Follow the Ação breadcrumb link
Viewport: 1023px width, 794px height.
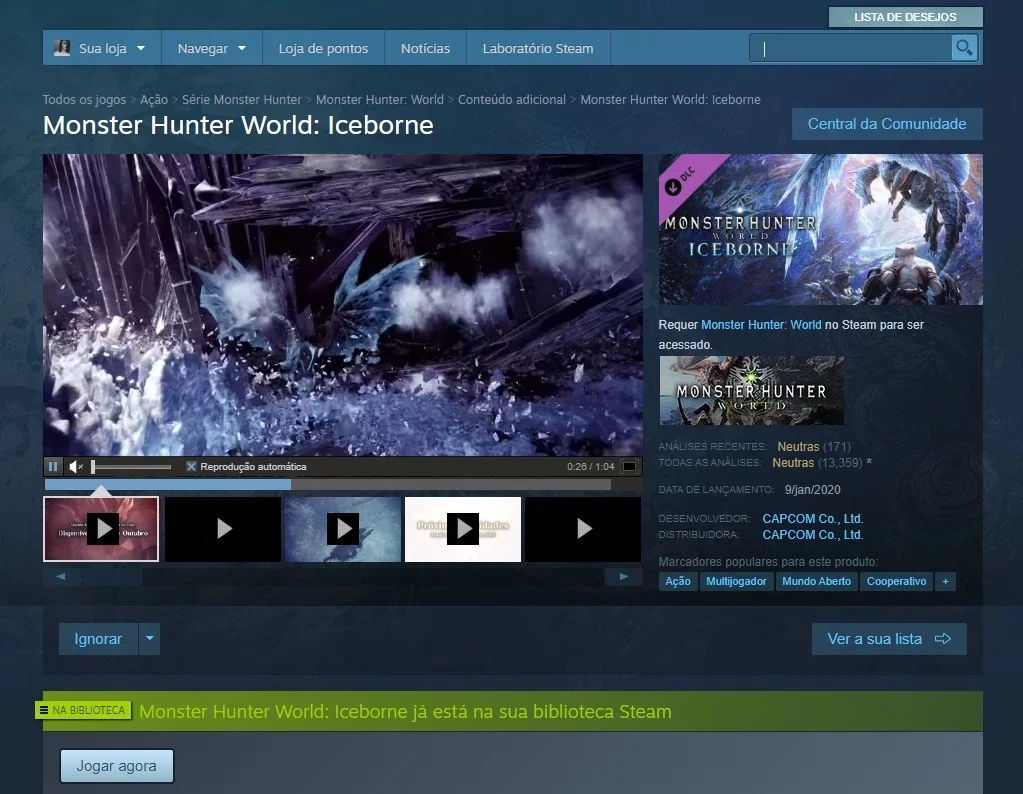click(154, 99)
